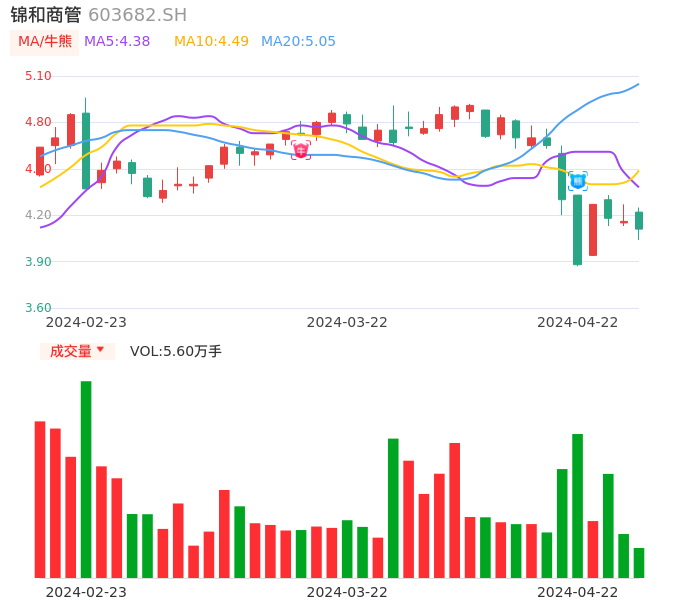Toggle the MA20 moving average legend
The width and height of the screenshot is (686, 606).
298,42
